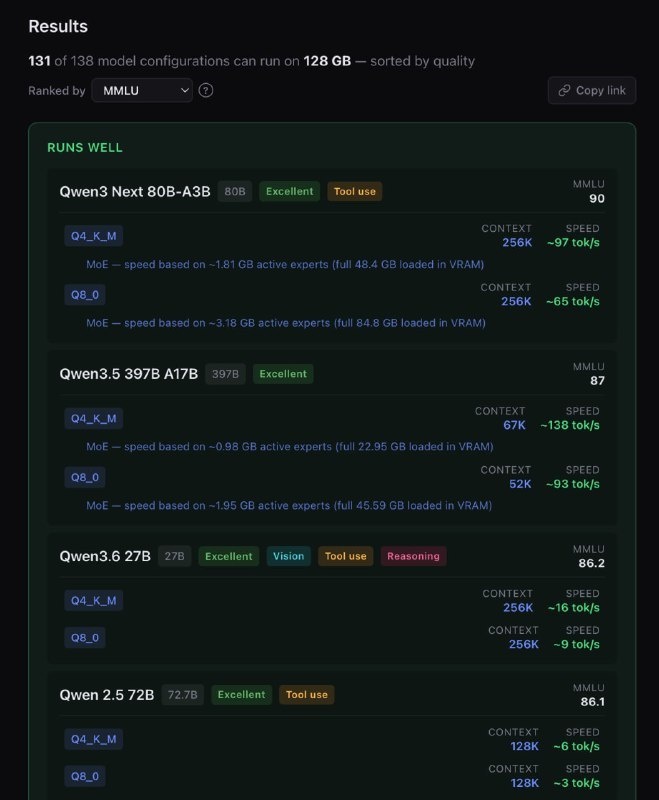
Task: Click the MoE note mentioning 1.81 GB active experts
Action: pos(285,264)
